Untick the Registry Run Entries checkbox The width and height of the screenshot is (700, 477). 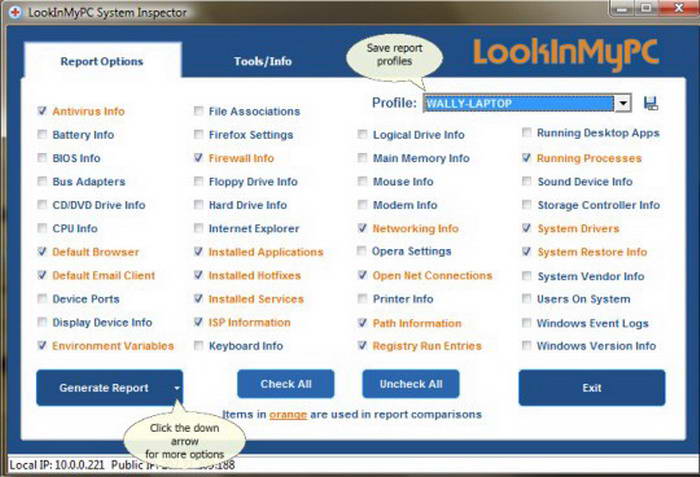tap(362, 345)
